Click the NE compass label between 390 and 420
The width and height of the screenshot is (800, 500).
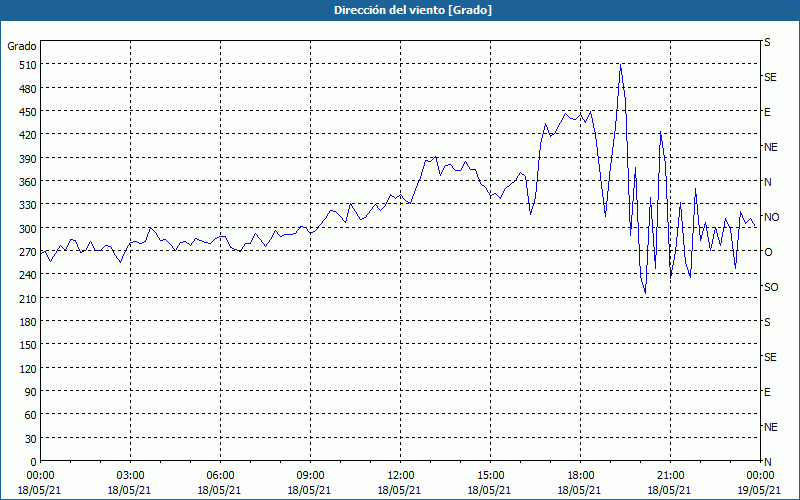click(771, 147)
